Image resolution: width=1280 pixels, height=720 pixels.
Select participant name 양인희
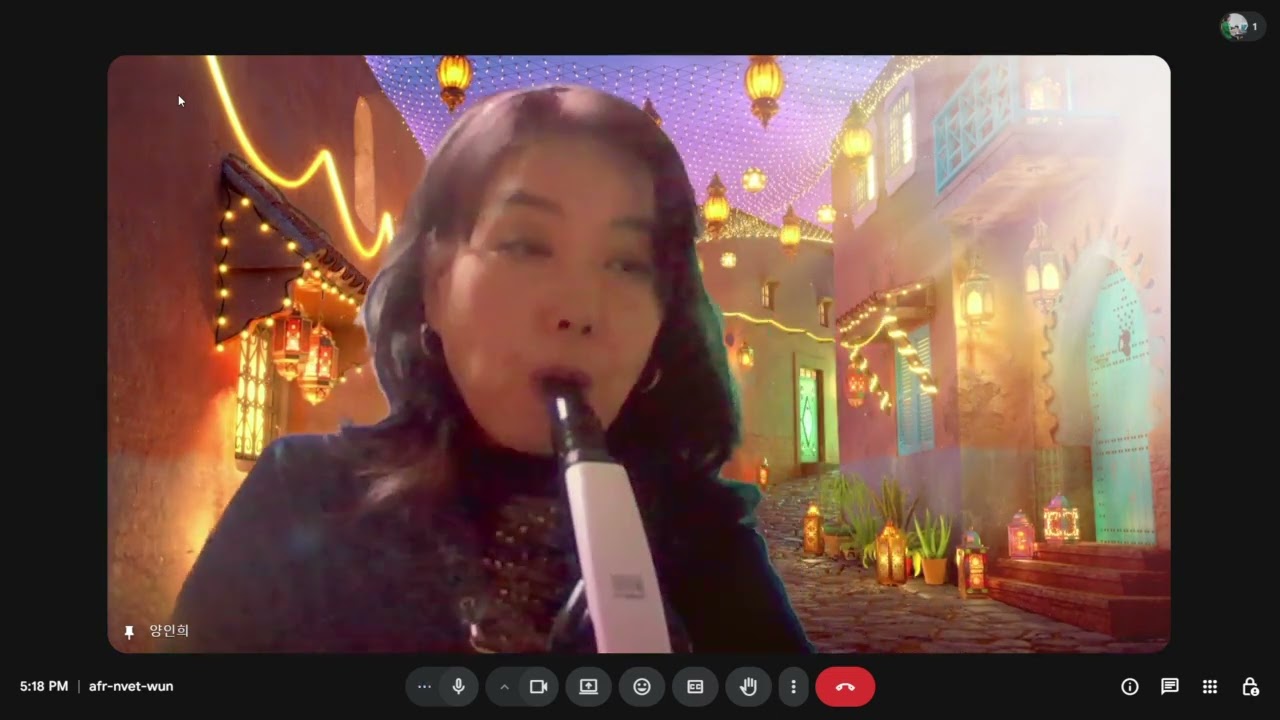(x=169, y=631)
